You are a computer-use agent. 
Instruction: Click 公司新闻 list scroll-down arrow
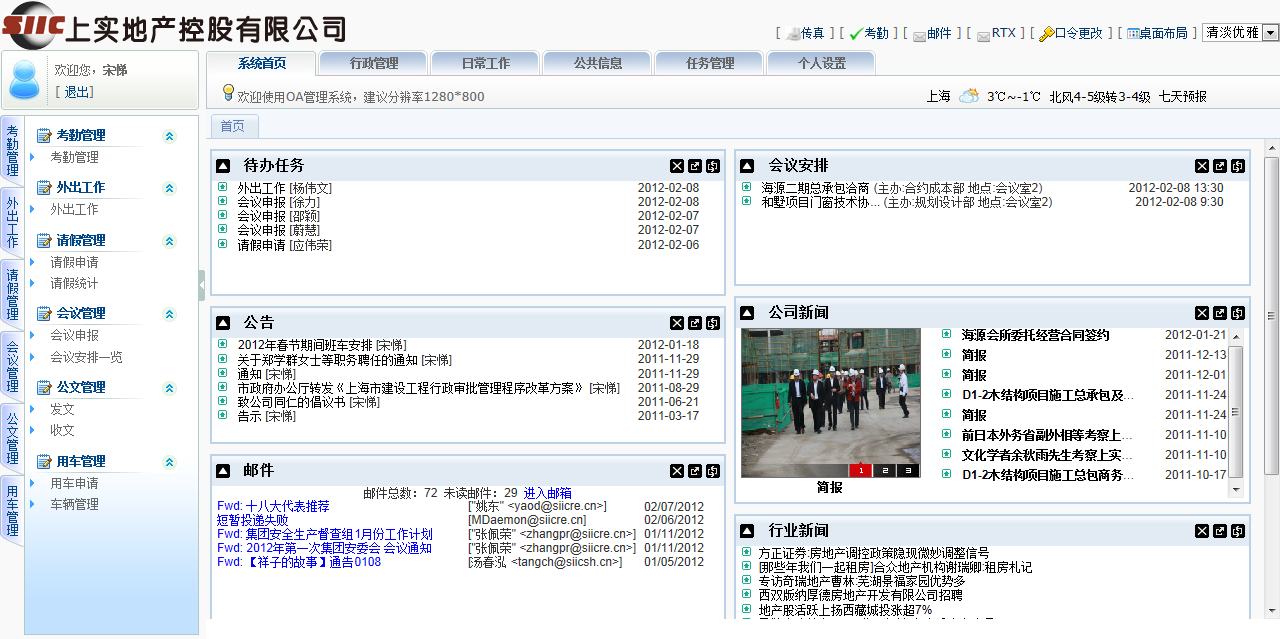[1236, 492]
